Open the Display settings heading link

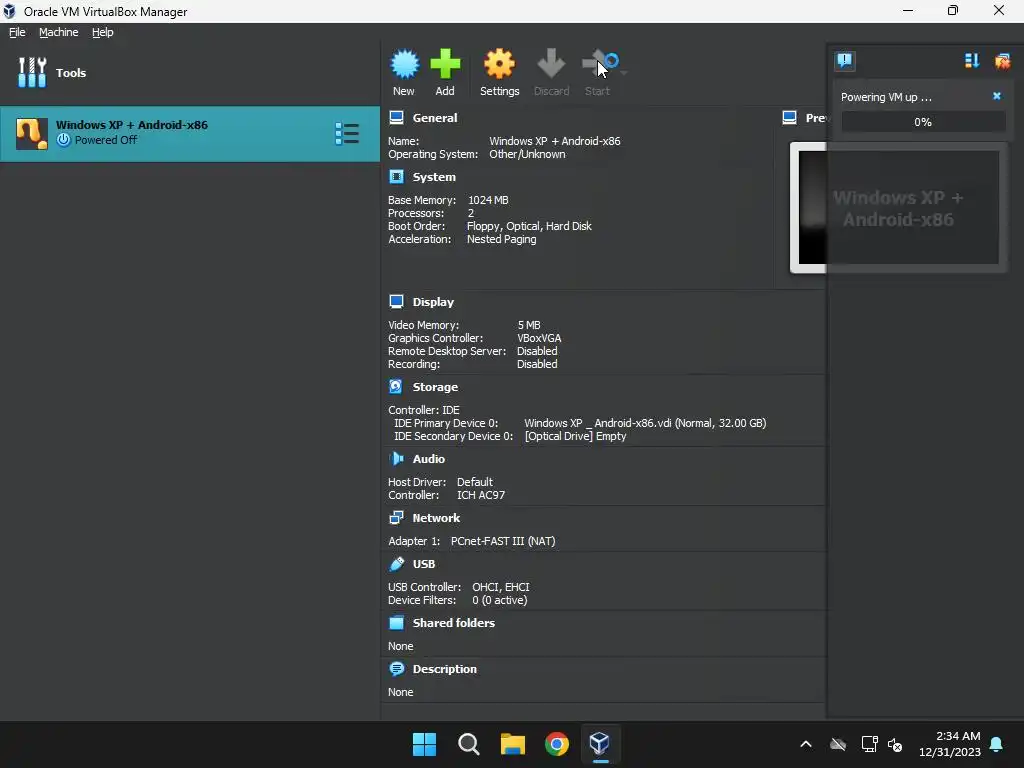coord(433,302)
